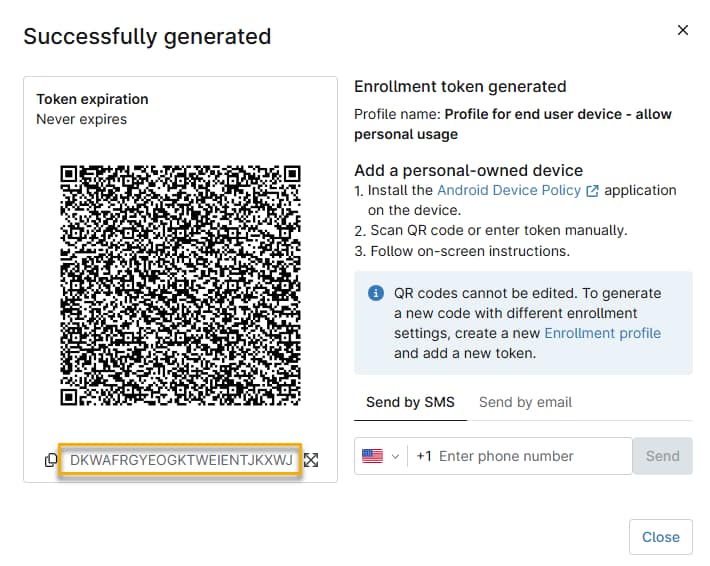Switch to the Send by SMS tab
This screenshot has height=566, width=710.
point(410,402)
